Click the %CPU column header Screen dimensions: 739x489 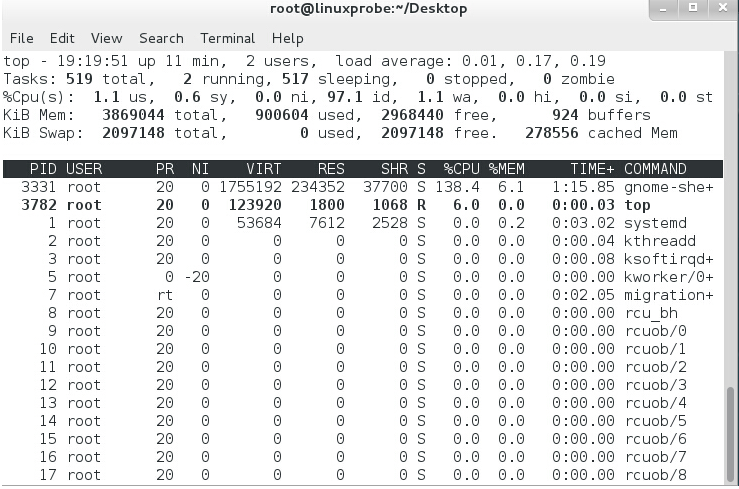pyautogui.click(x=461, y=169)
